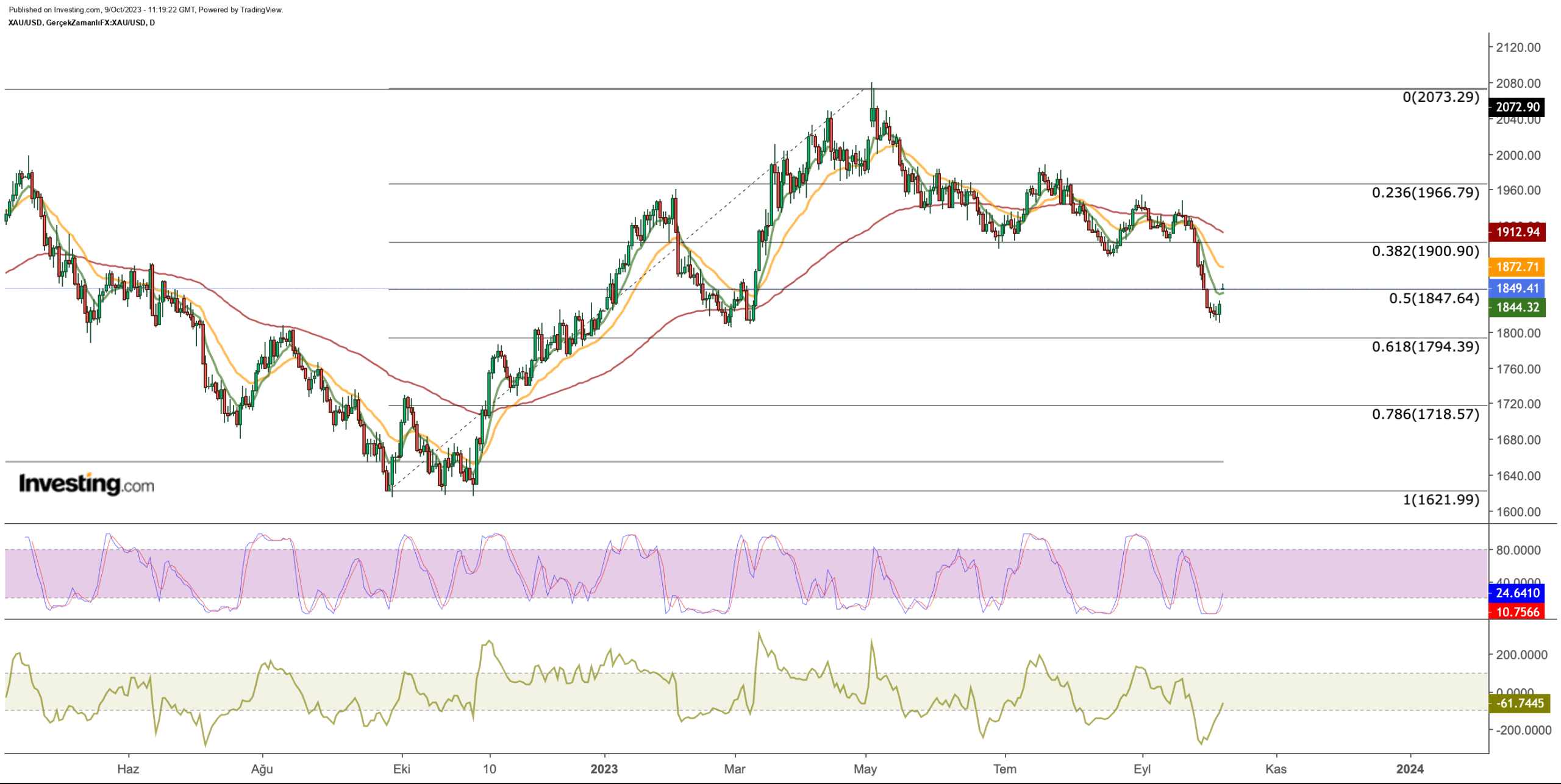
Task: Click the 0.5(1847.64) Fibonacci level label
Action: (x=1434, y=298)
